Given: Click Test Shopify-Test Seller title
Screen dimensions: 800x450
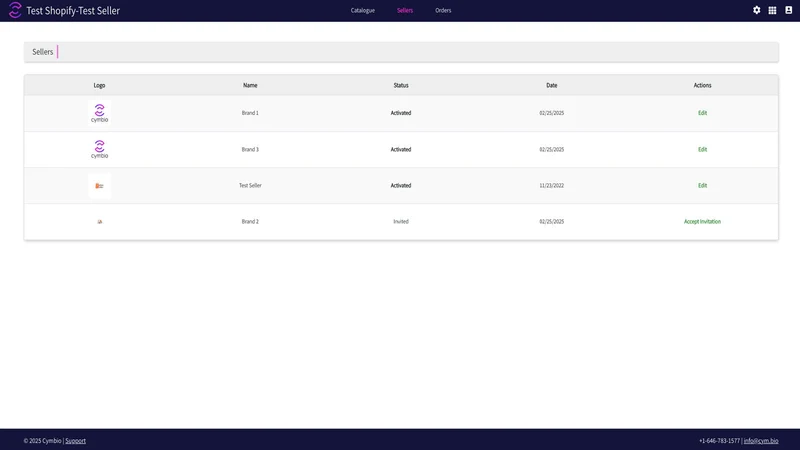Looking at the screenshot, I should tap(73, 10).
